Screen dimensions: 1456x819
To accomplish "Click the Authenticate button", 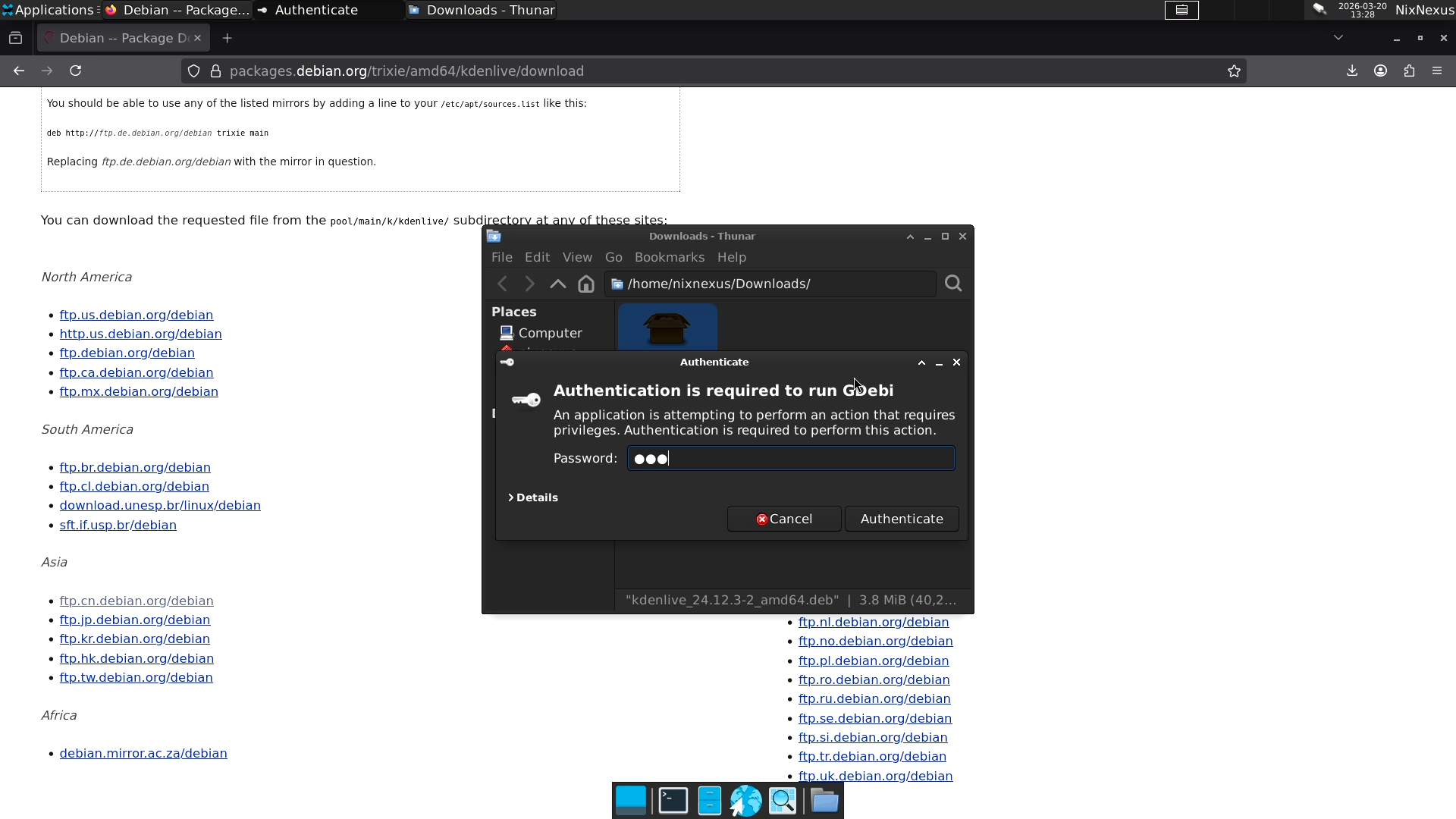I will tap(902, 519).
